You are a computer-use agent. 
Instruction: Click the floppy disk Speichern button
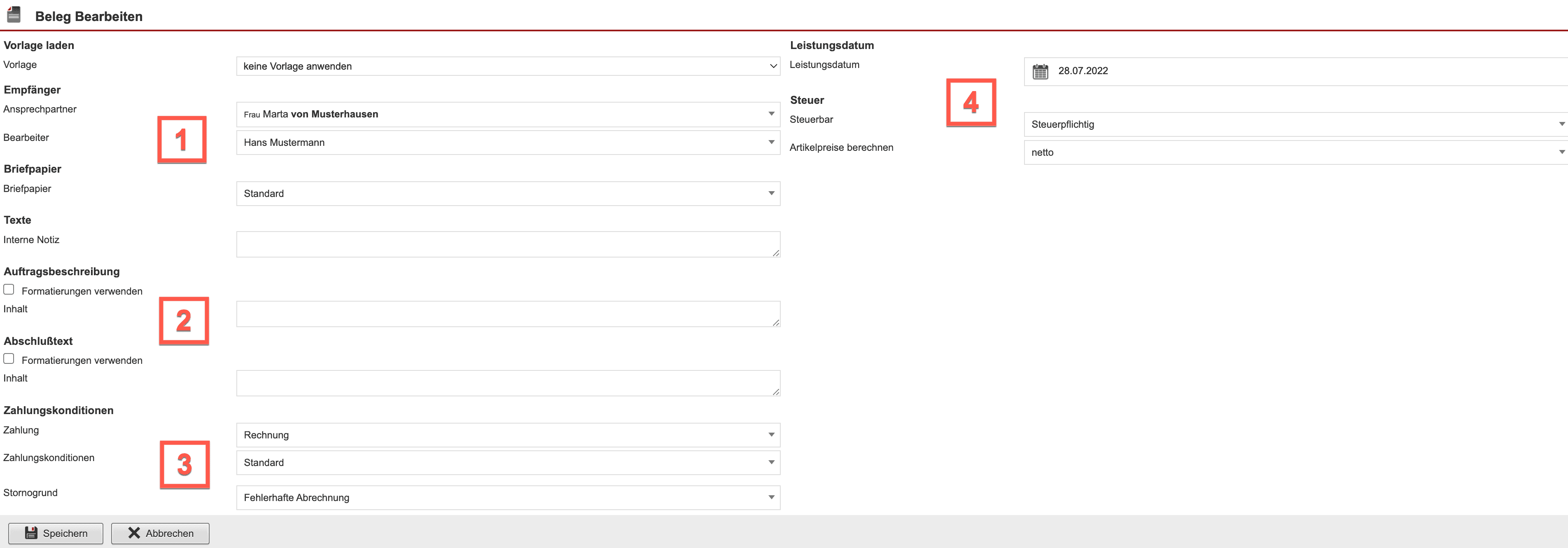(x=56, y=533)
